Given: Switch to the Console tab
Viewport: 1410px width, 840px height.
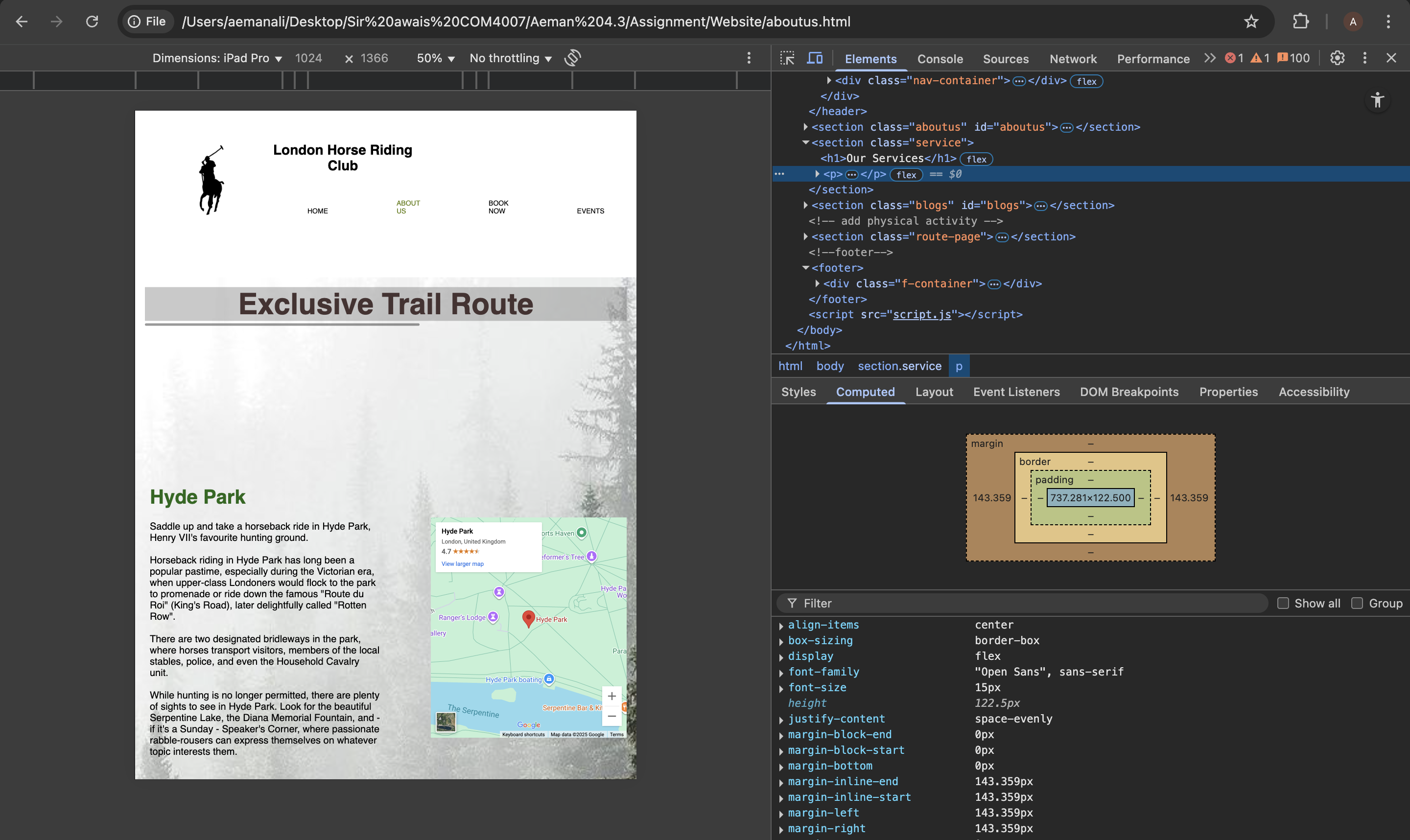Looking at the screenshot, I should (940, 59).
